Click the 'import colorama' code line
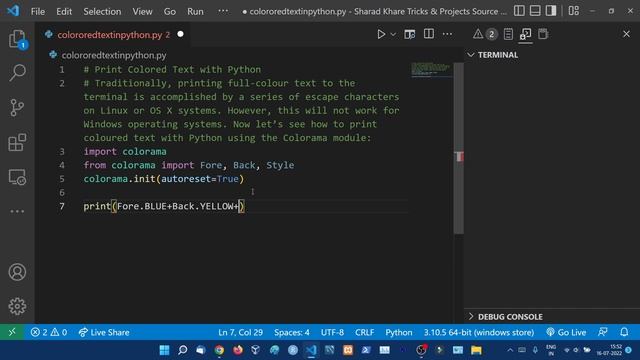The height and width of the screenshot is (360, 640). tap(125, 151)
